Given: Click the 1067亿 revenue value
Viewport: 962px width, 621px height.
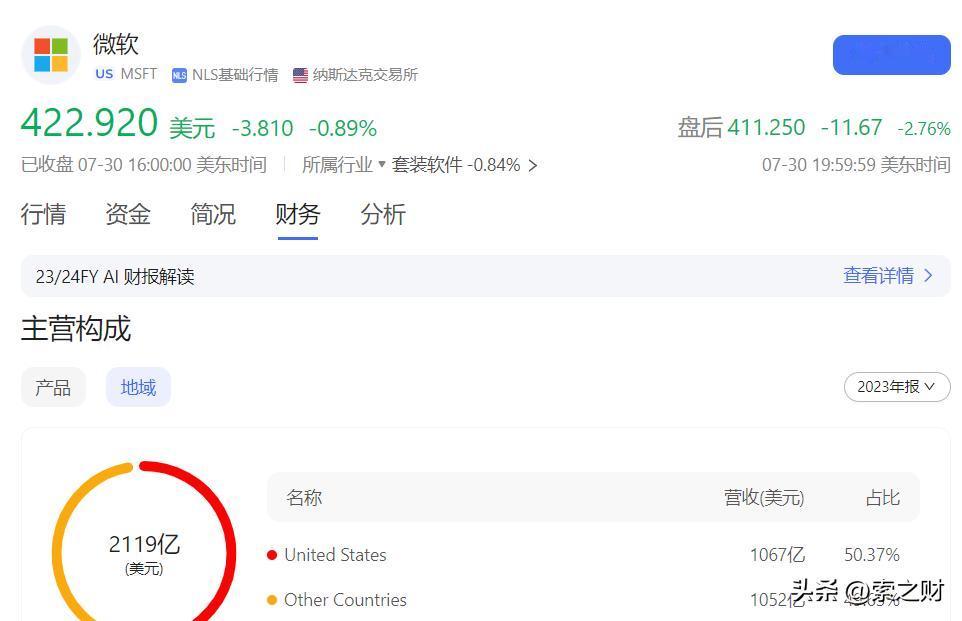Looking at the screenshot, I should (777, 555).
